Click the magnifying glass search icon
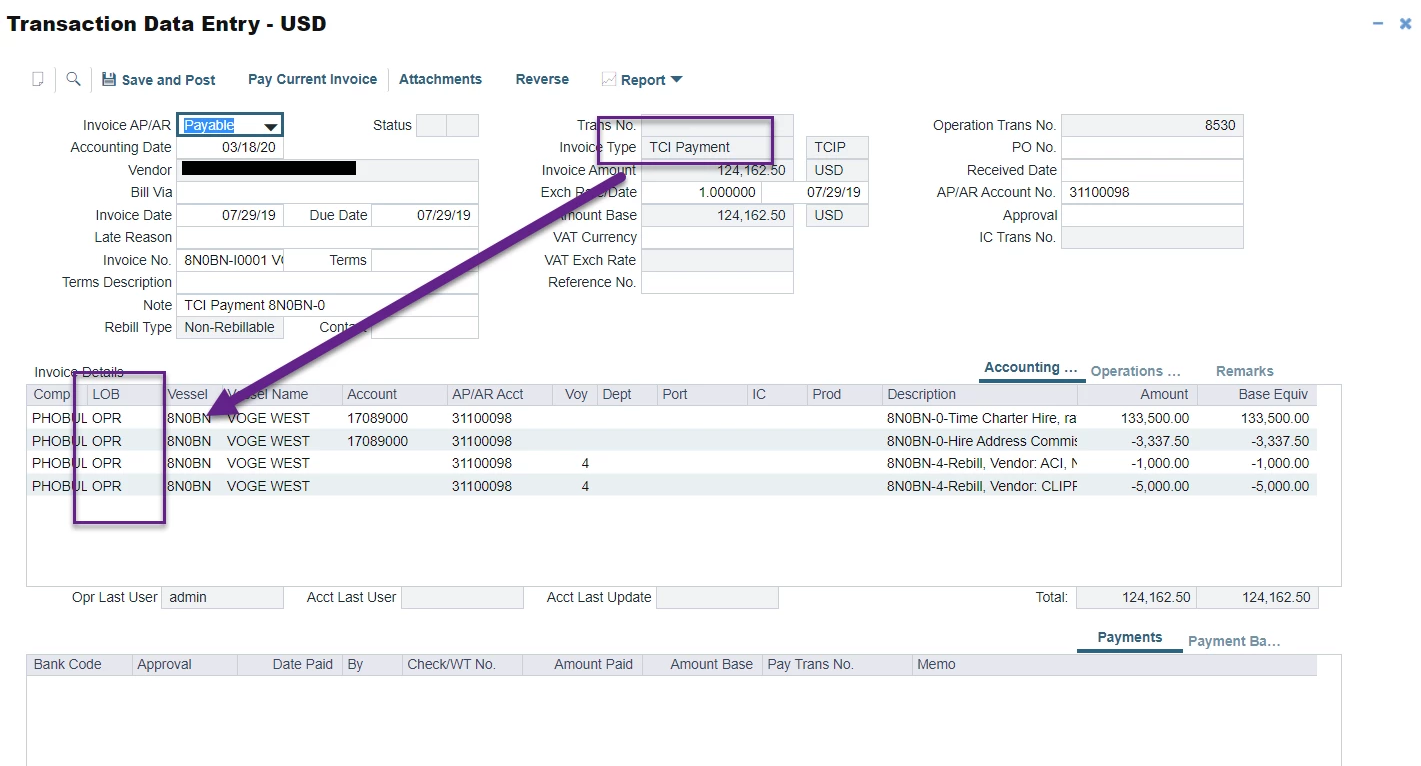Image resolution: width=1421 pixels, height=766 pixels. click(x=73, y=80)
